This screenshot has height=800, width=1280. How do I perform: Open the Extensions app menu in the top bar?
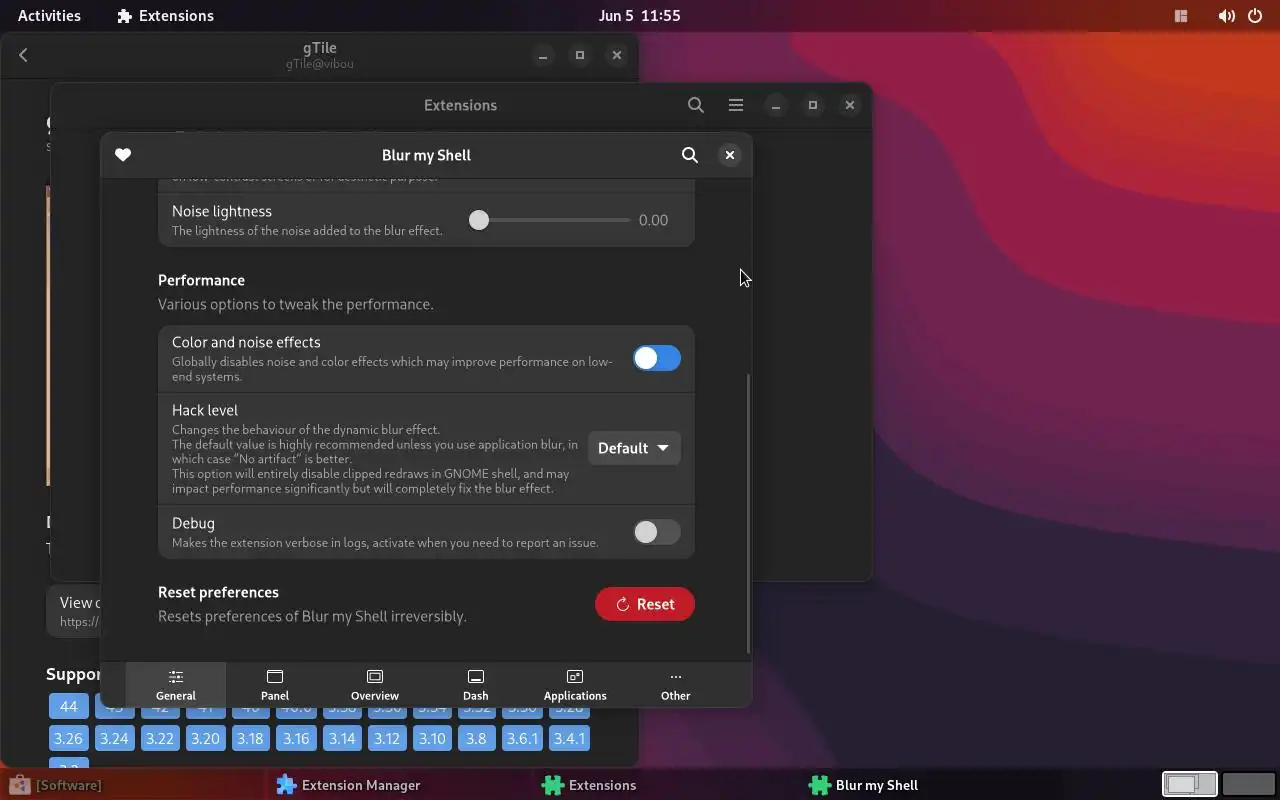[165, 16]
